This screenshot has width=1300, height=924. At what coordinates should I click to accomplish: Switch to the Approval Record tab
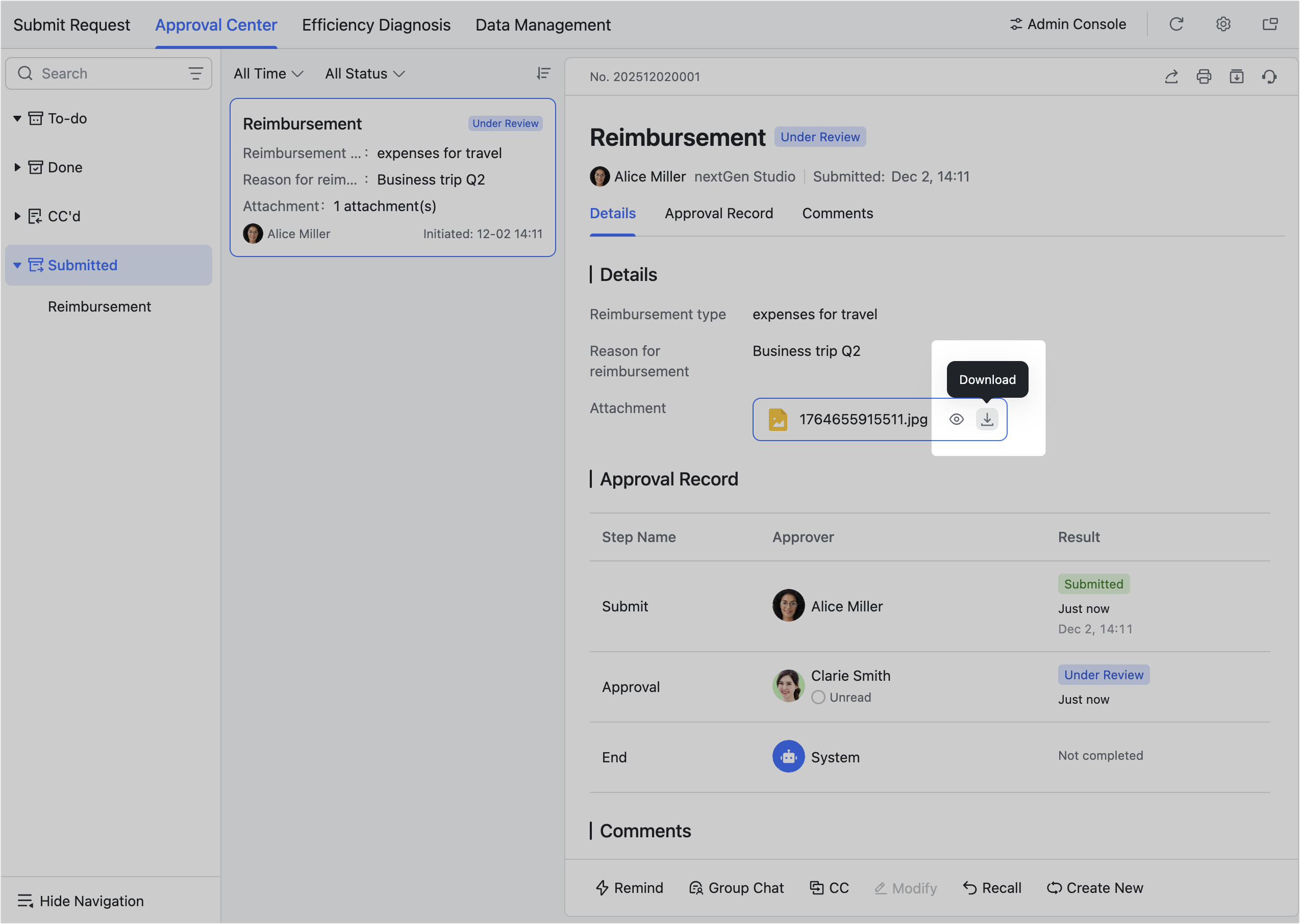point(718,213)
